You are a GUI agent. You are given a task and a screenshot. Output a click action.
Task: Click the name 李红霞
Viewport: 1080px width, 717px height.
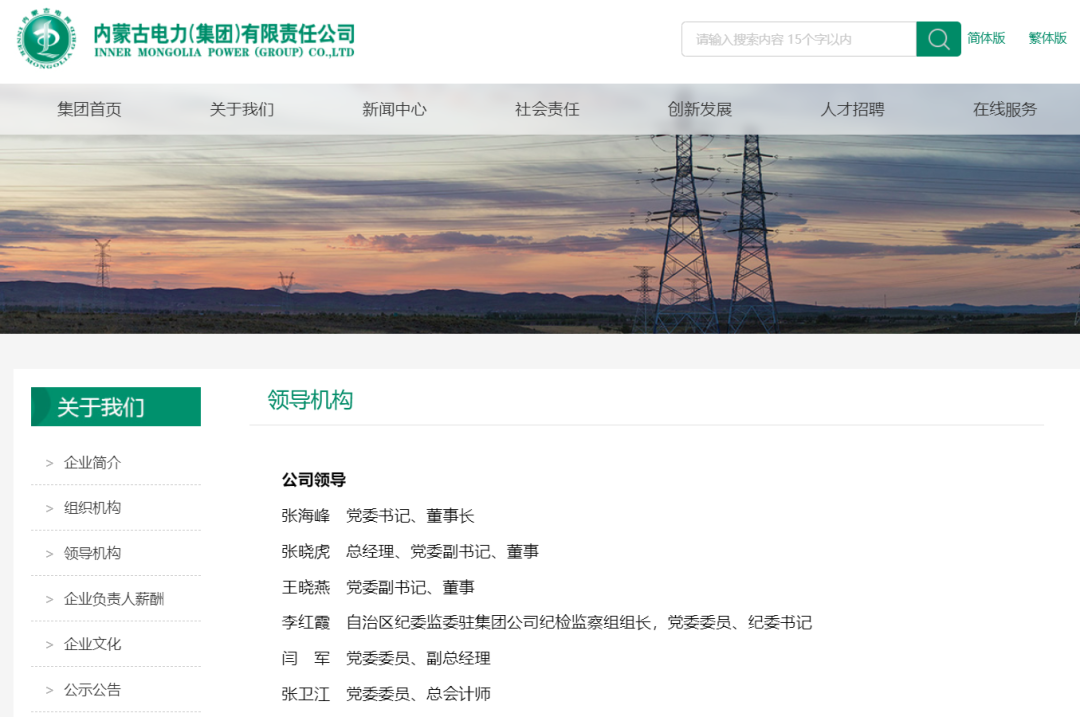click(306, 623)
